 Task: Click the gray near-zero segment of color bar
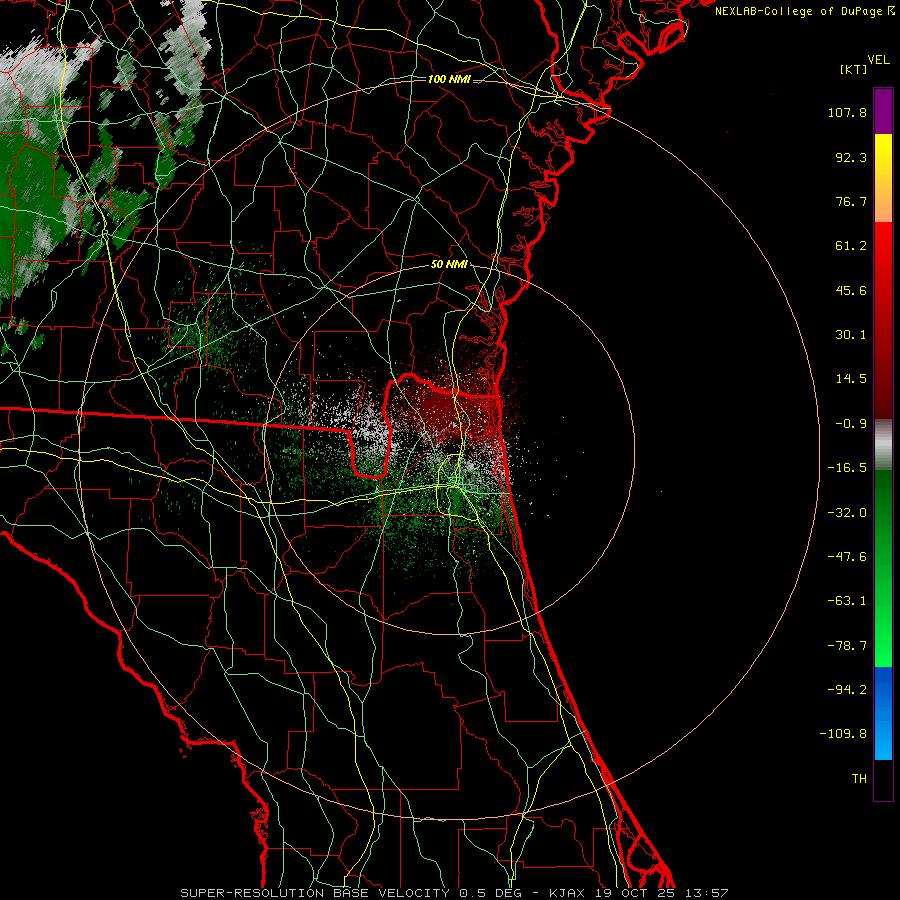[x=883, y=445]
